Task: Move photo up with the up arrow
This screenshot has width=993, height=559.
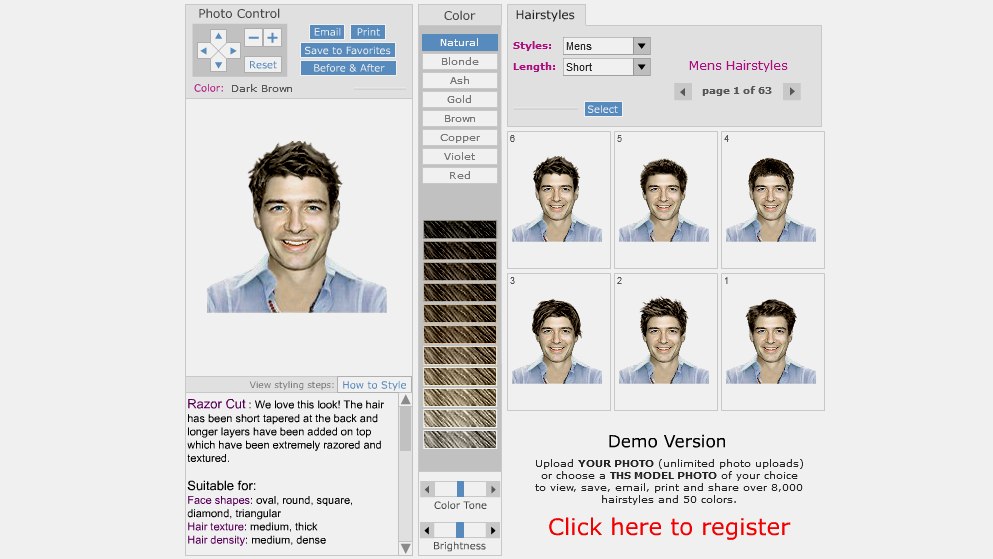Action: click(x=218, y=35)
